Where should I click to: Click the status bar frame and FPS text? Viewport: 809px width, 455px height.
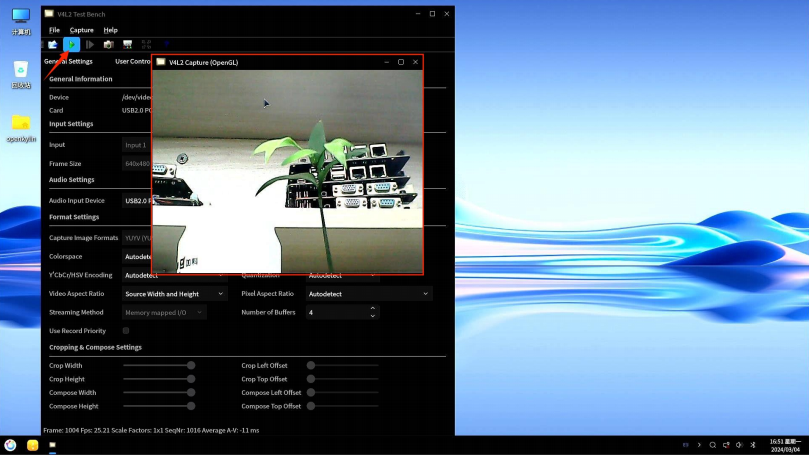(151, 430)
